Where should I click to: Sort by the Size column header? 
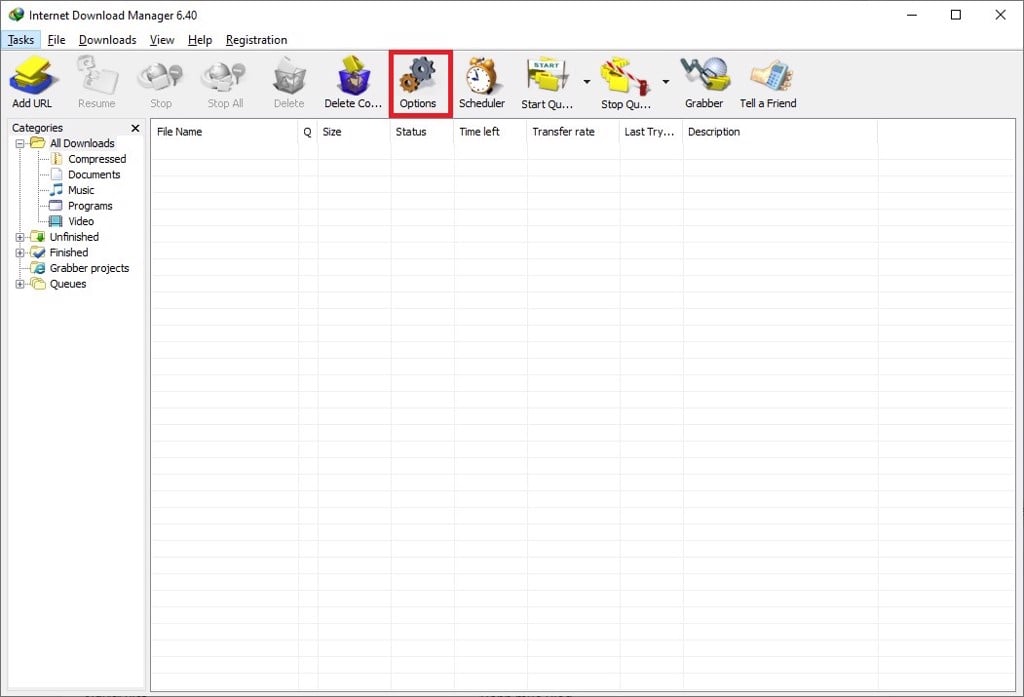coord(354,132)
